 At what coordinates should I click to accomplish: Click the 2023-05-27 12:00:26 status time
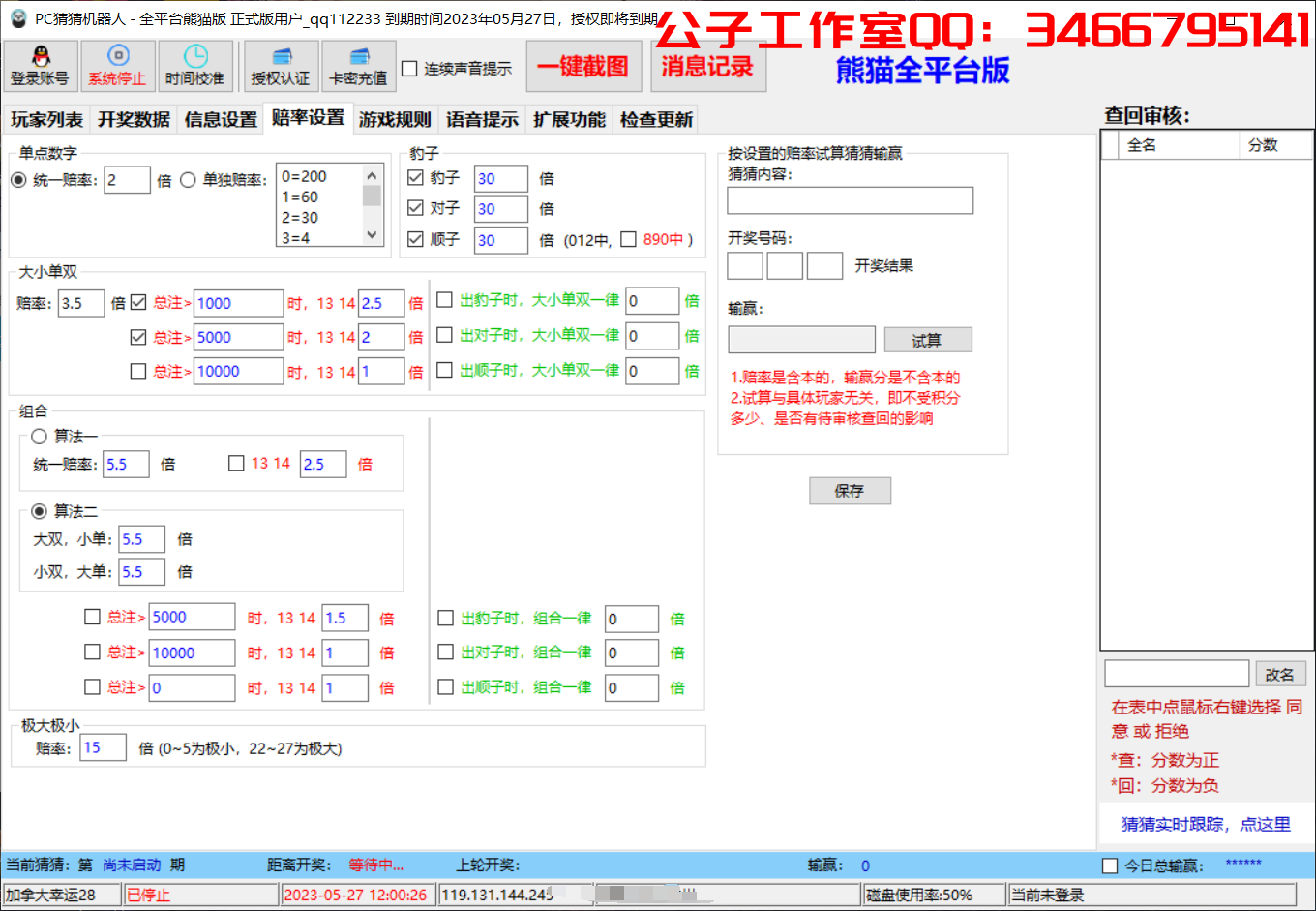tap(359, 895)
